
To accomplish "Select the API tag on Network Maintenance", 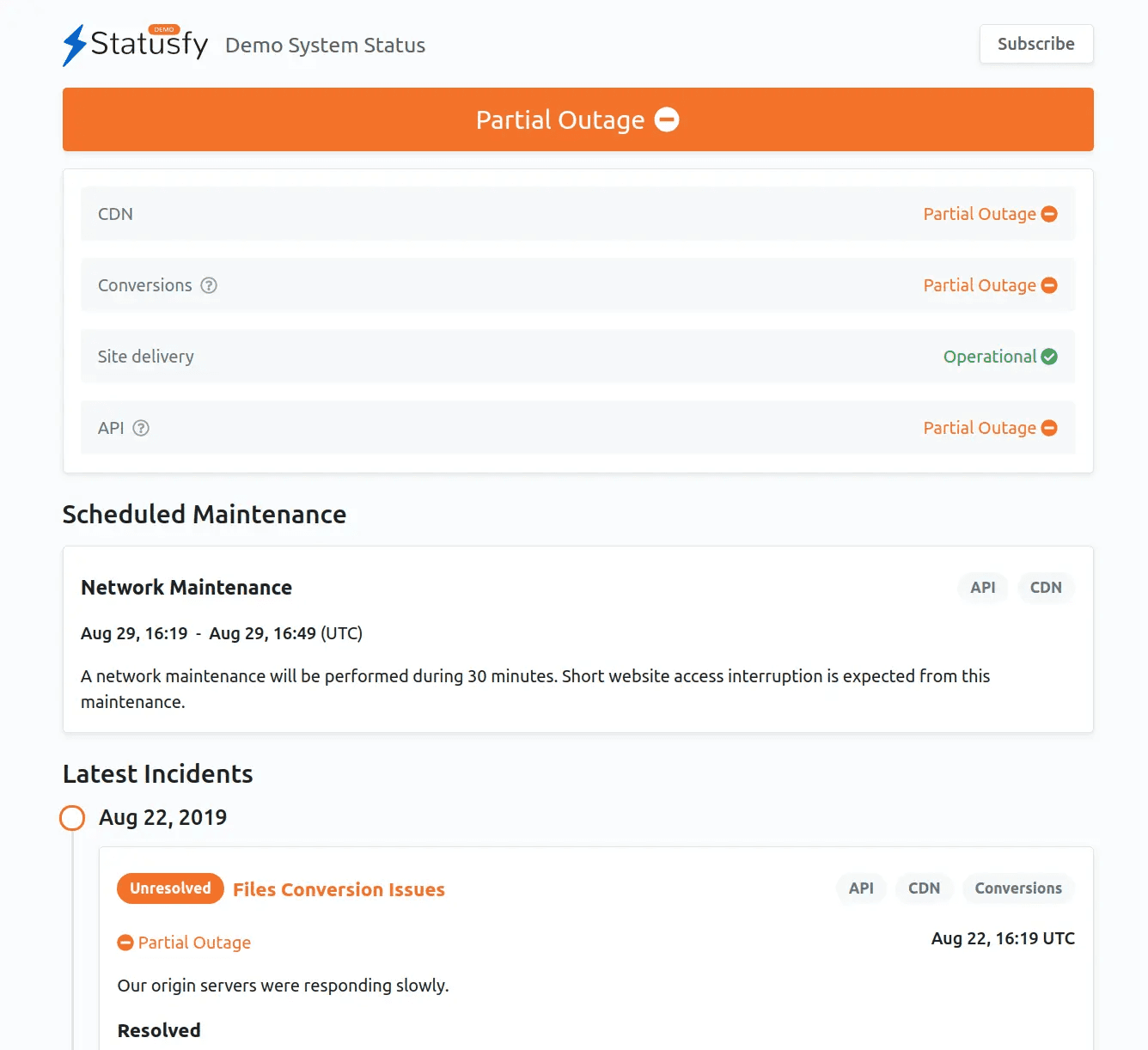I will coord(982,588).
